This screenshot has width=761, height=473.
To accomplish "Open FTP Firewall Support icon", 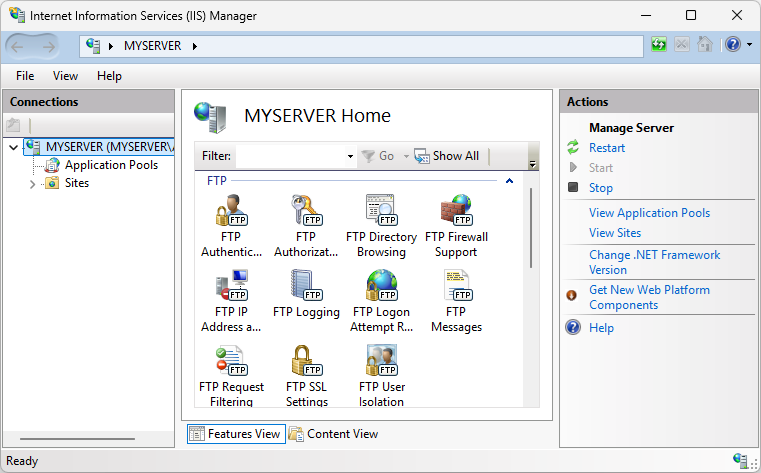I will coord(456,212).
